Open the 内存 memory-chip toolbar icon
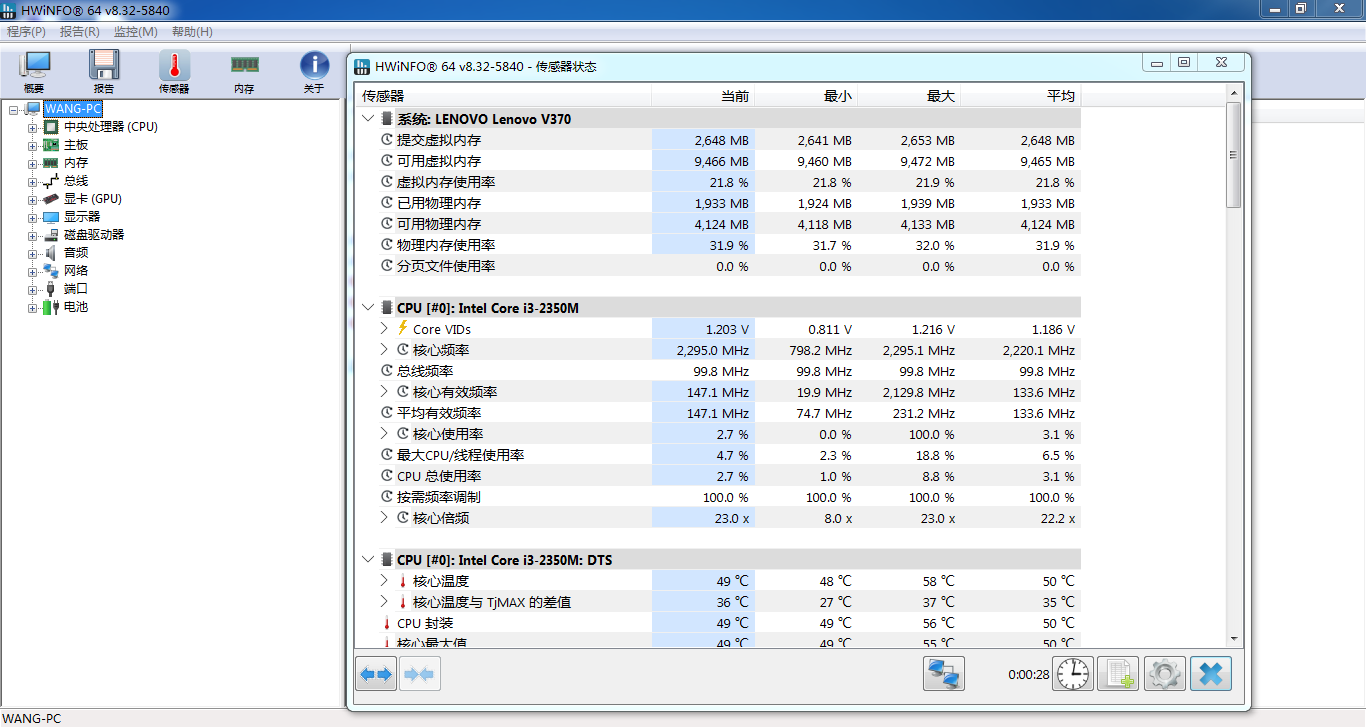 (x=244, y=67)
